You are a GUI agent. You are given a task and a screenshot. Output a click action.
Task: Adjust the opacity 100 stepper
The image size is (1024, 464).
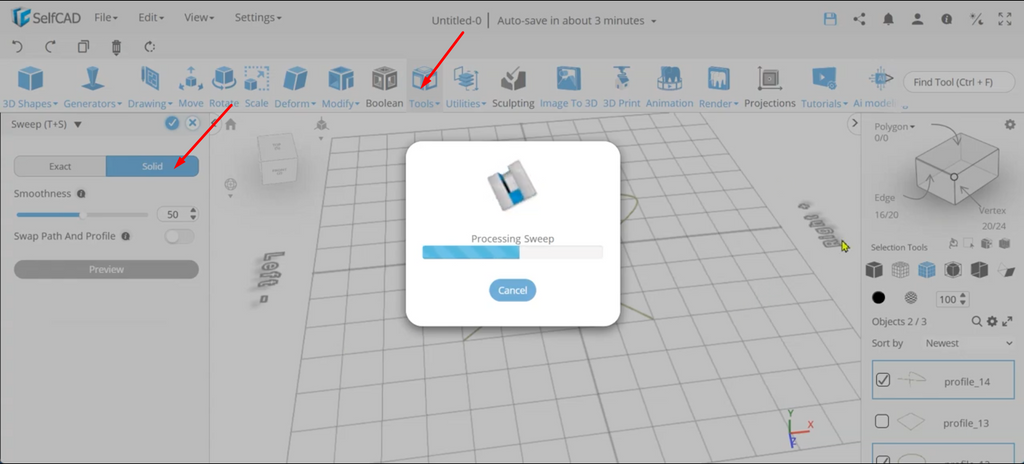tap(964, 299)
